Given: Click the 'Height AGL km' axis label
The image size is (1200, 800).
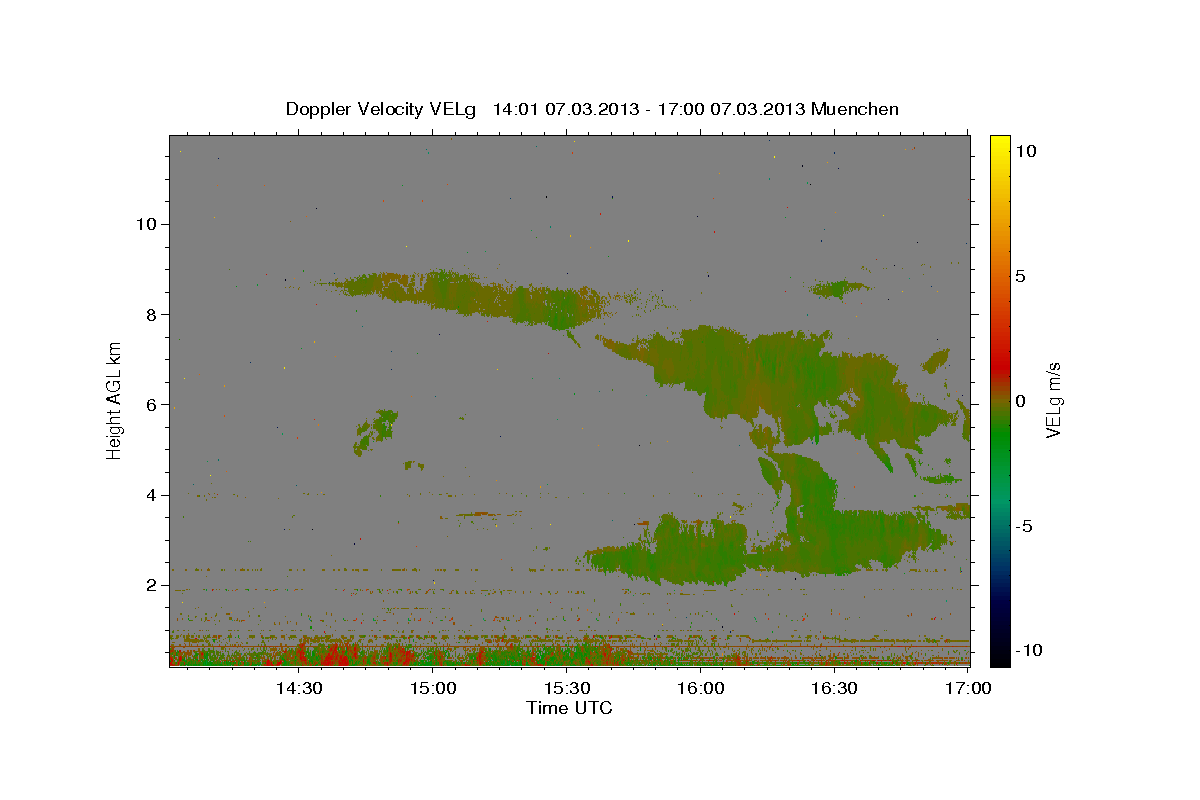Looking at the screenshot, I should [115, 400].
